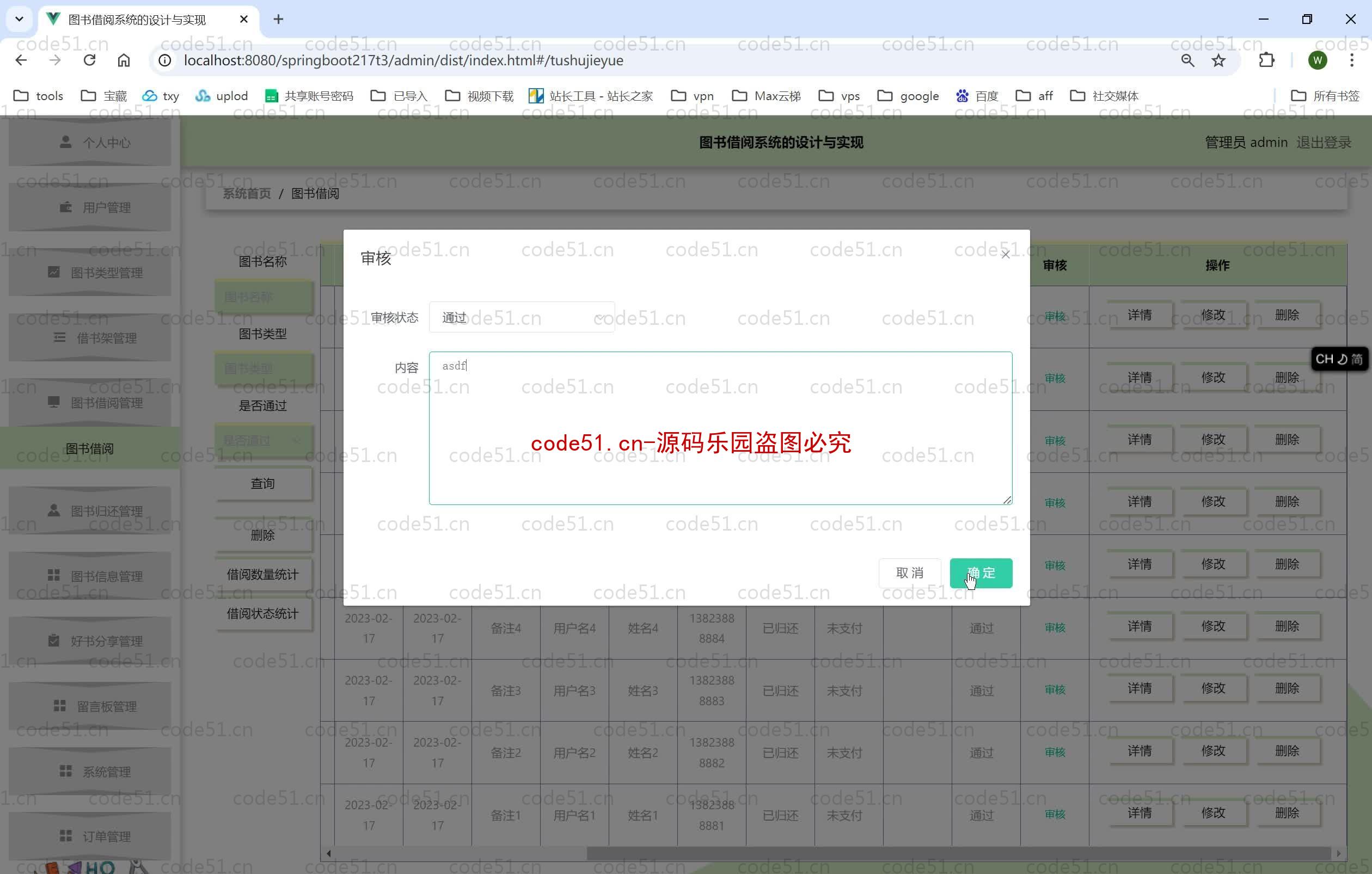Viewport: 1372px width, 874px height.
Task: Expand 借书架管理 sidebar menu
Action: click(89, 338)
